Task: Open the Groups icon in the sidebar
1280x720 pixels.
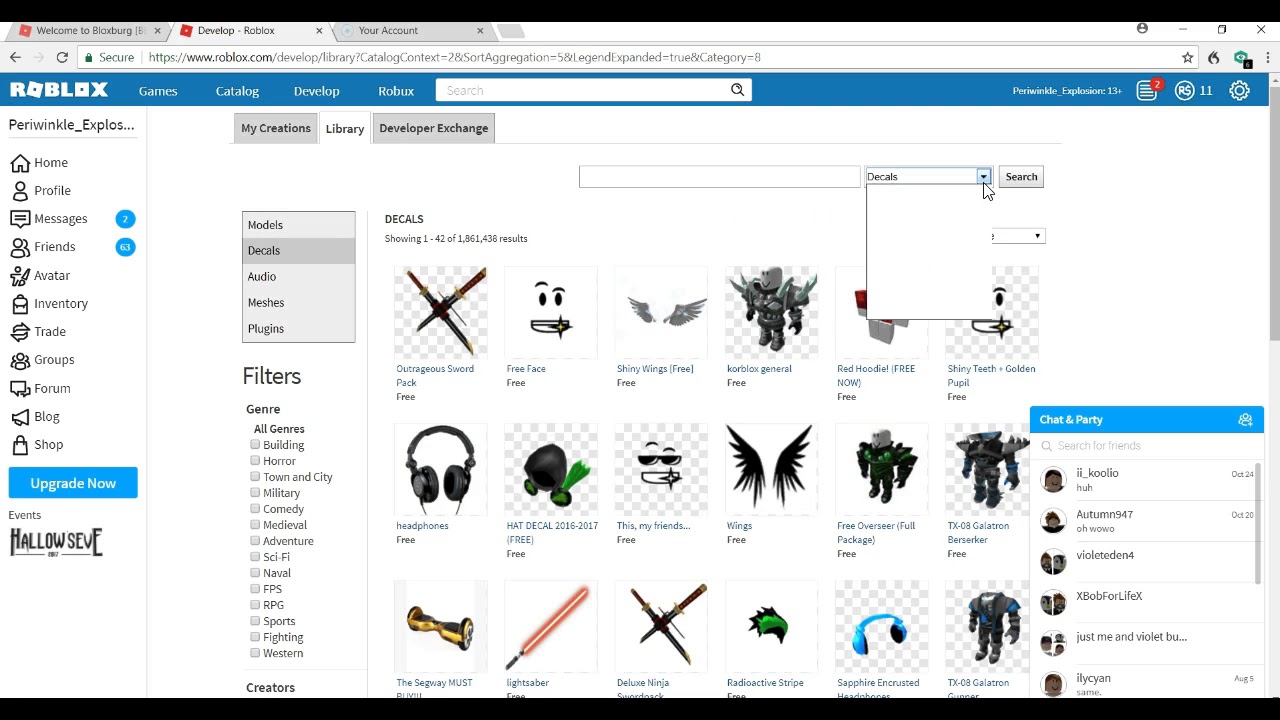Action: coord(20,360)
